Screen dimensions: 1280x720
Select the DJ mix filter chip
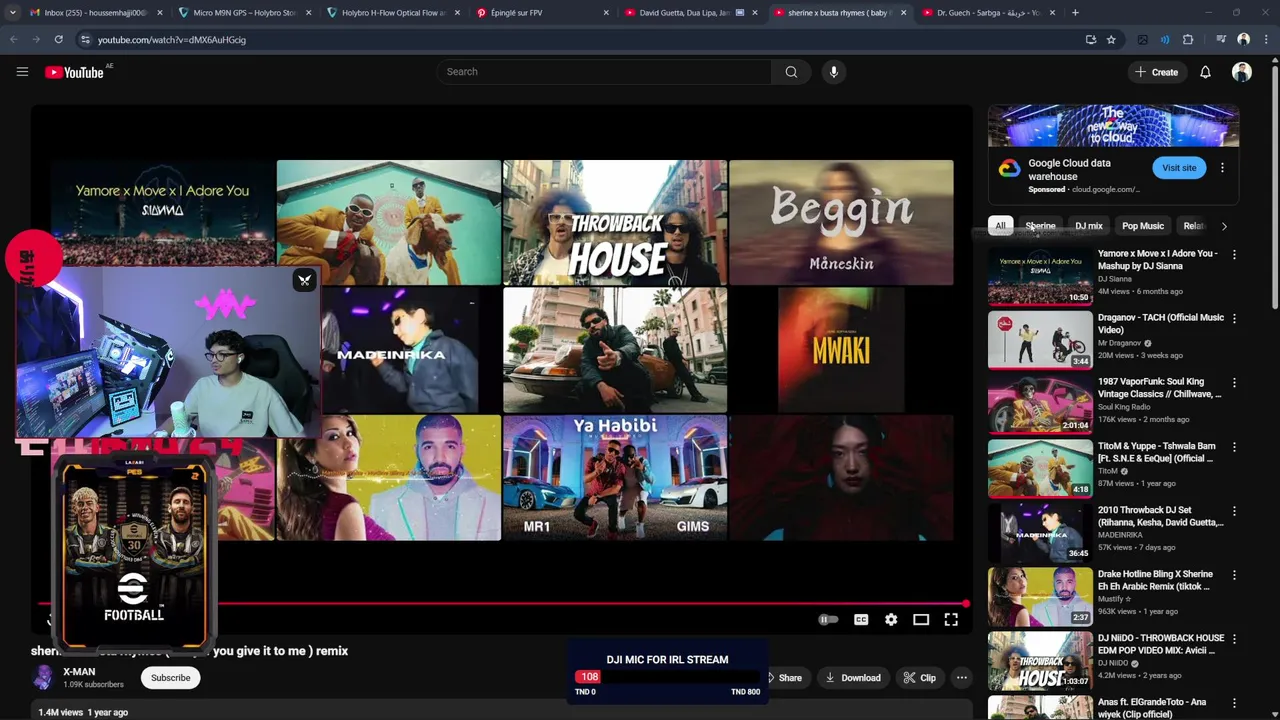click(1089, 226)
